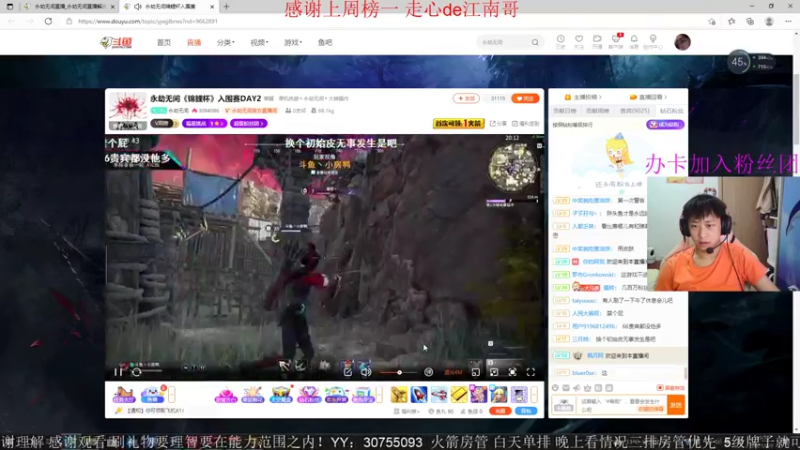Toggle the danmaku circle icon
Image resolution: width=800 pixels, height=450 pixels.
coord(429,372)
